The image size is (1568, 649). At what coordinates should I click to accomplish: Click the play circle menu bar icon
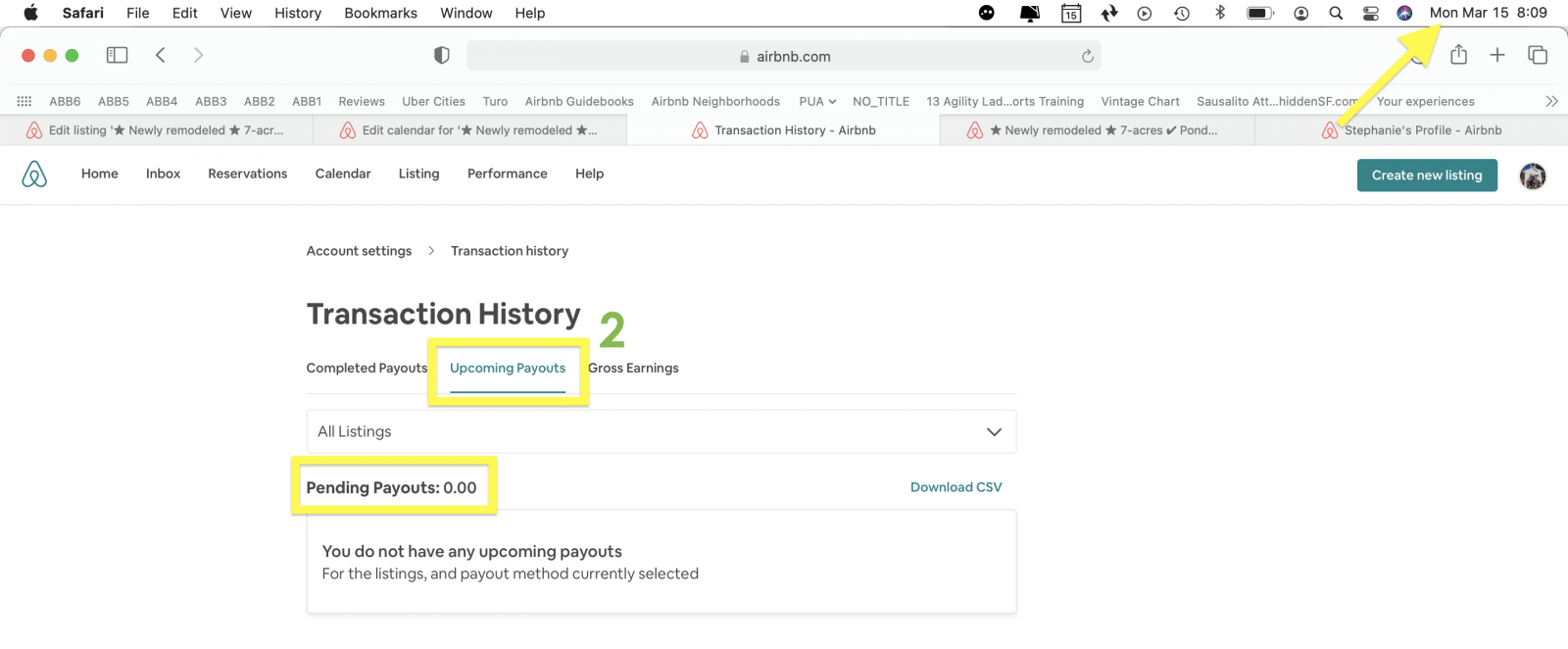[1145, 13]
